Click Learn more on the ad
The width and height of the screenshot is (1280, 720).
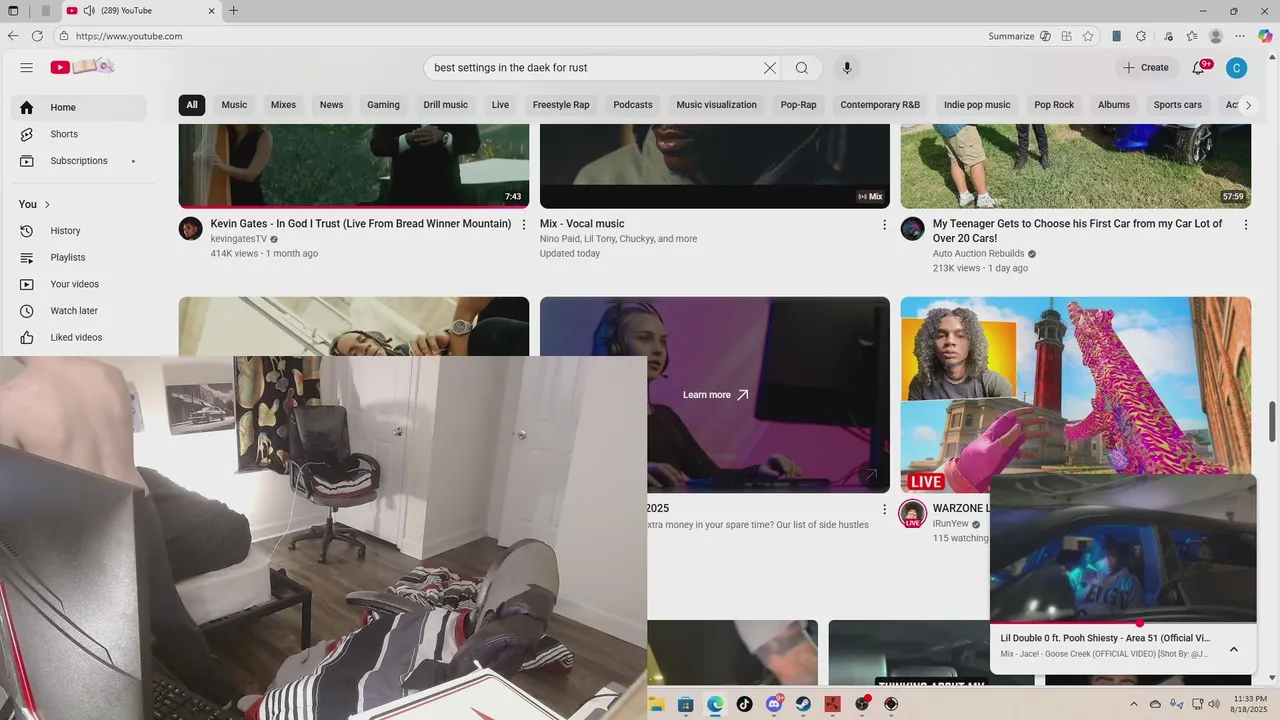715,395
